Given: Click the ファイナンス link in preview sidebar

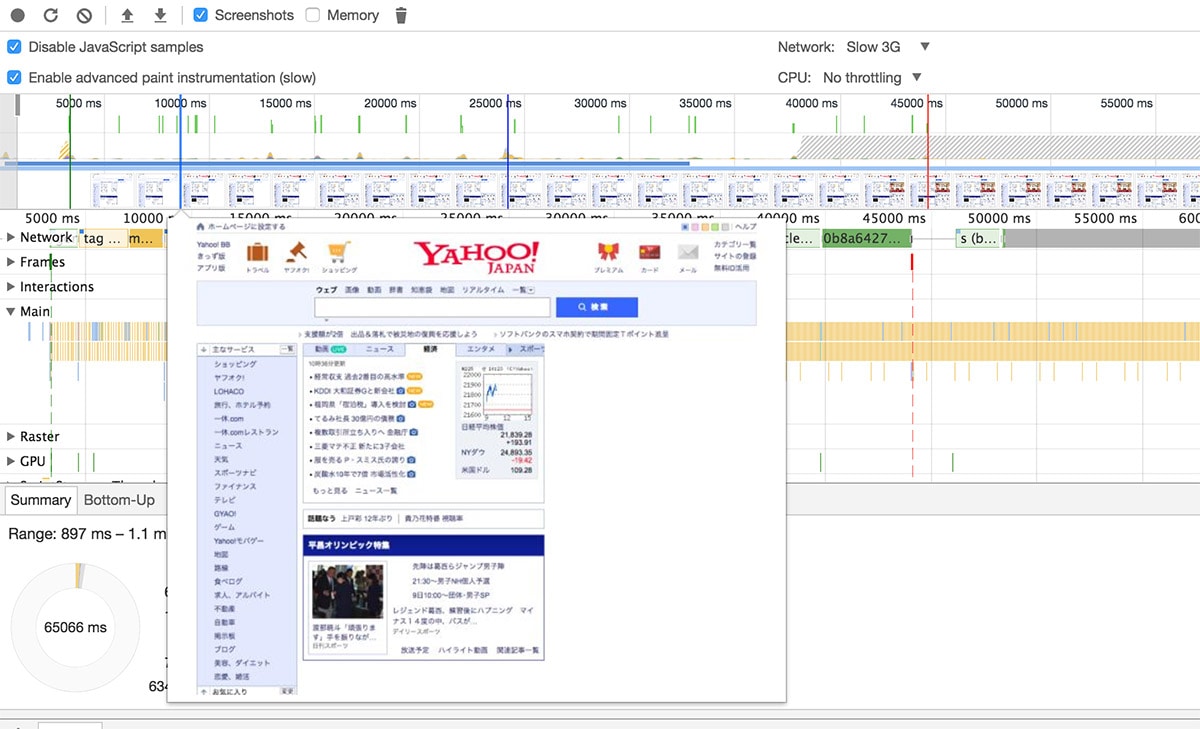Looking at the screenshot, I should [x=235, y=486].
